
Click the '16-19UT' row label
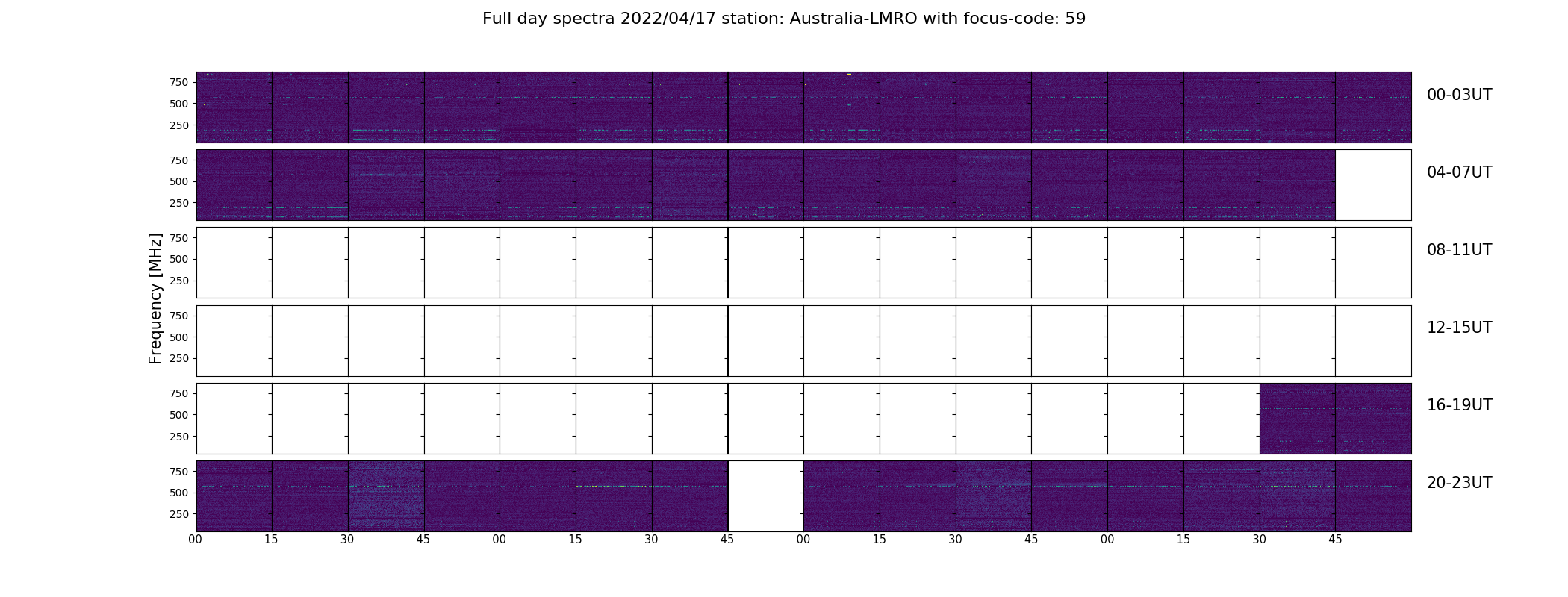tap(1459, 405)
